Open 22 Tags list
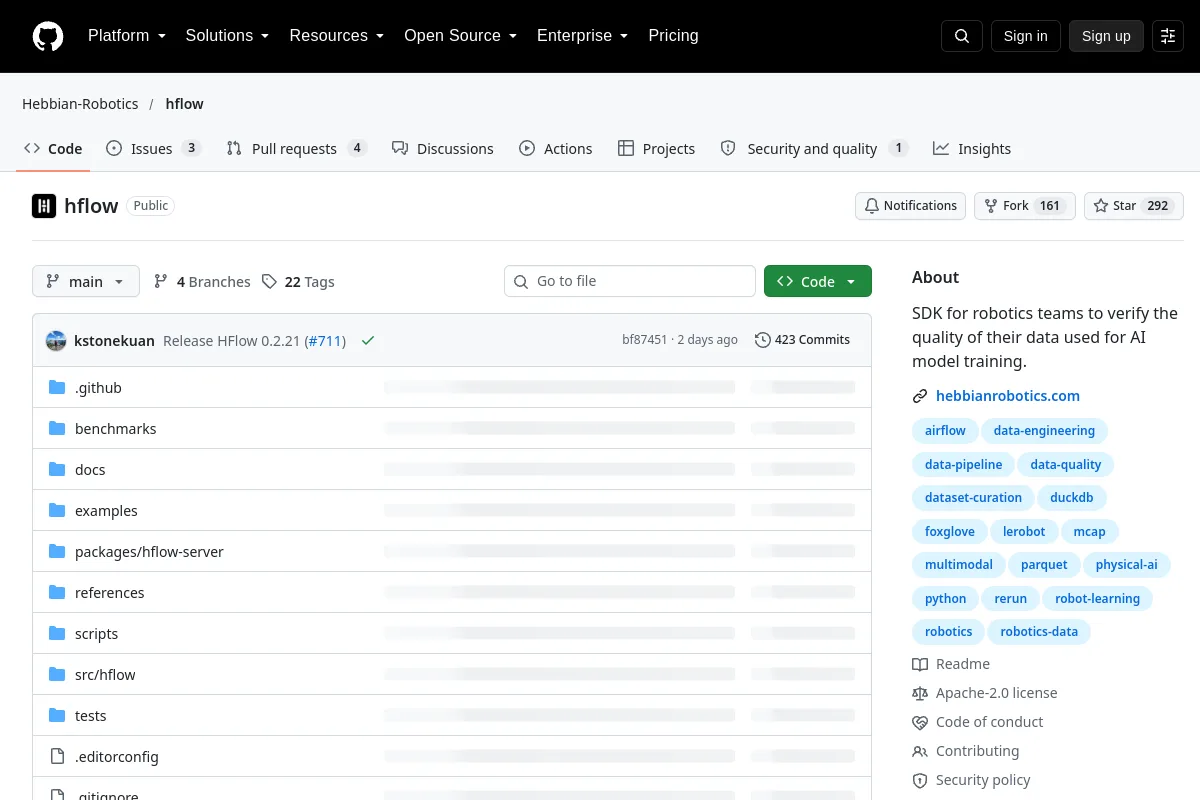 click(x=298, y=282)
